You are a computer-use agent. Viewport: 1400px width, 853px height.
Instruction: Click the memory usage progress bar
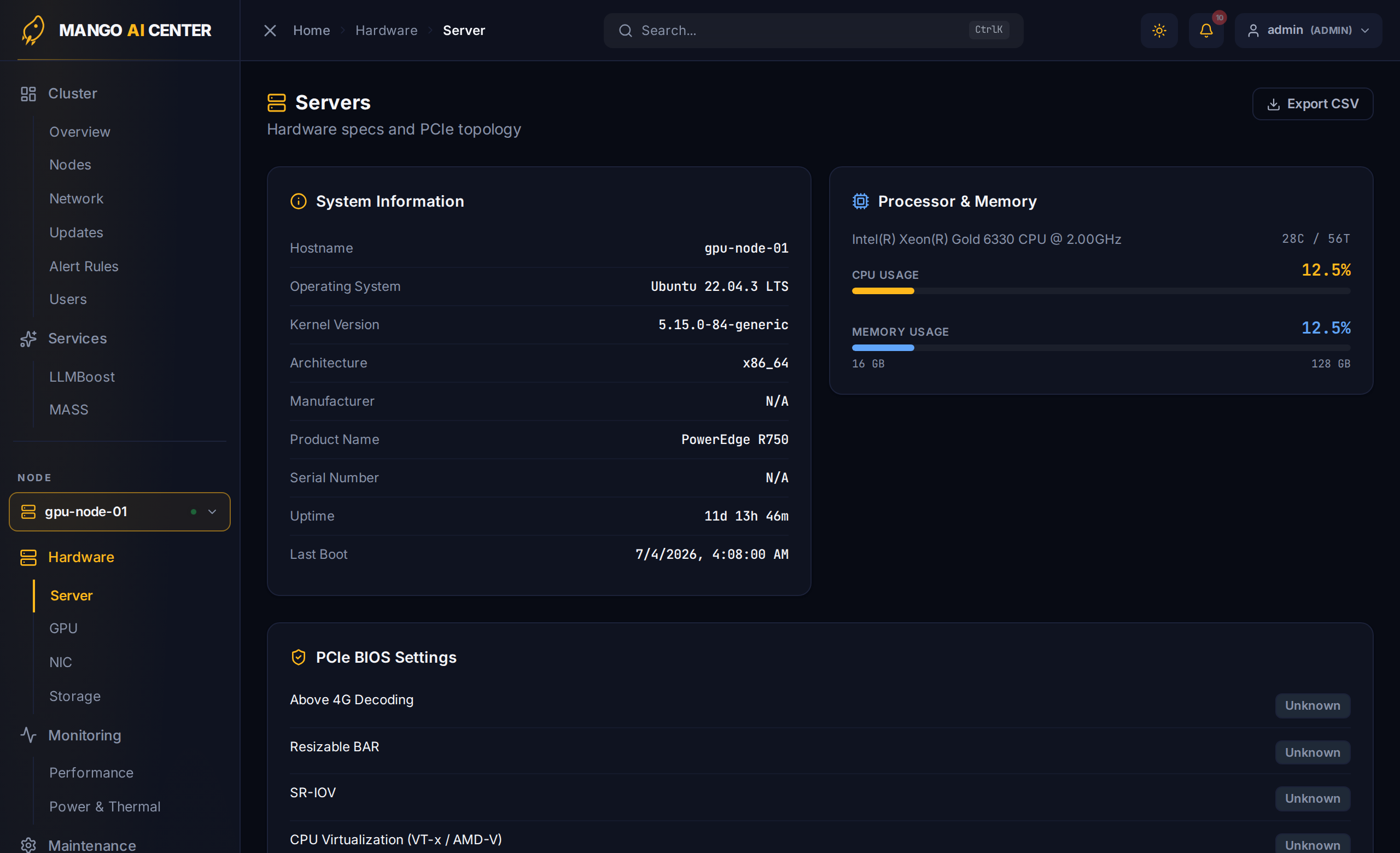click(1100, 348)
